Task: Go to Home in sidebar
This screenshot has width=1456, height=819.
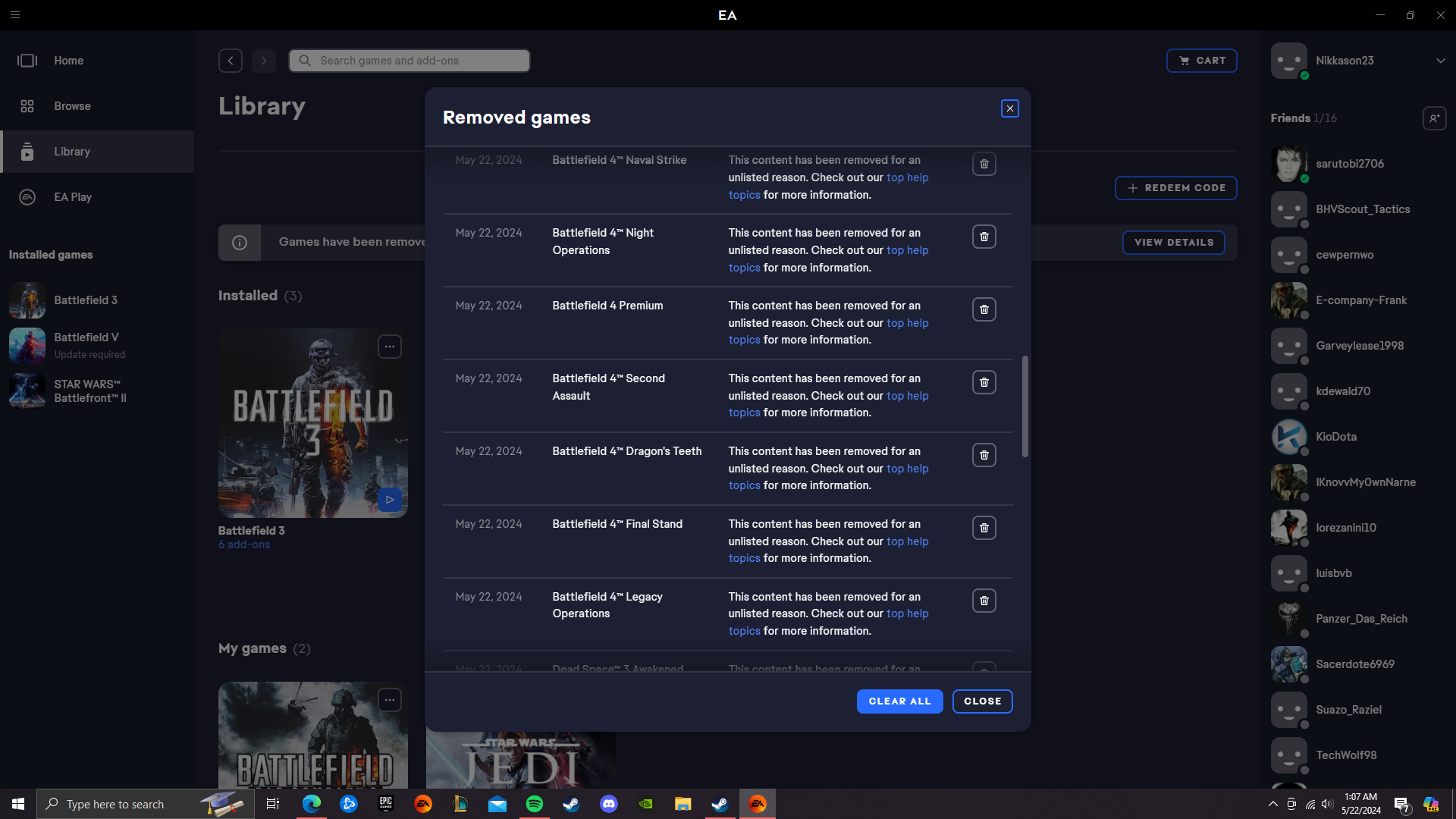Action: click(97, 61)
